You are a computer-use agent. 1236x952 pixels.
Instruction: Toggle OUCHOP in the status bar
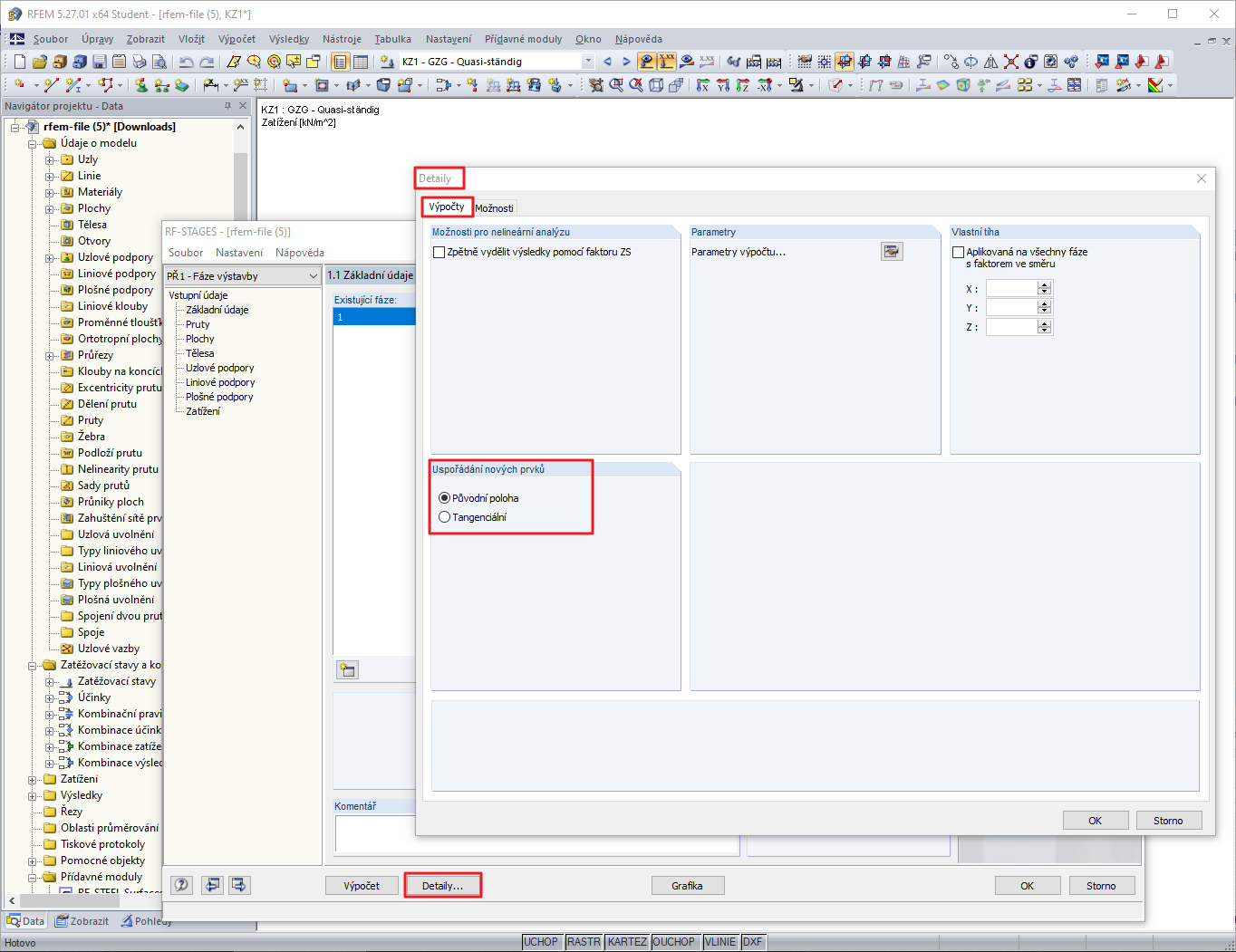673,942
